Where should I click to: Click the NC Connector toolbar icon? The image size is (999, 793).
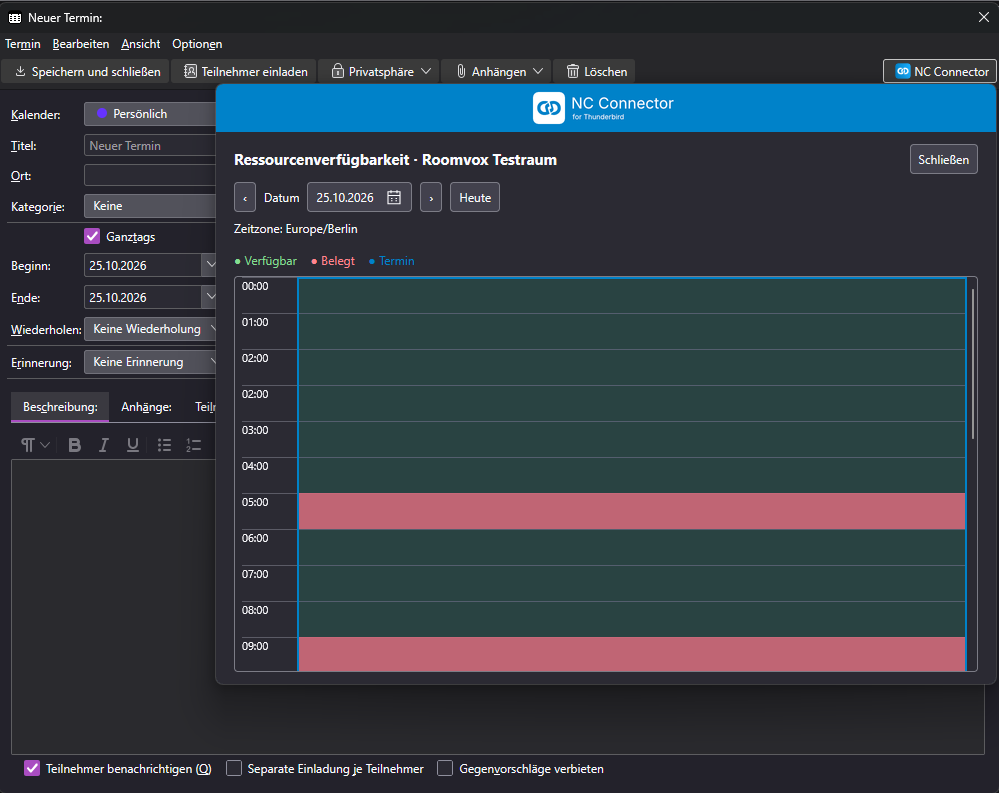coord(903,71)
